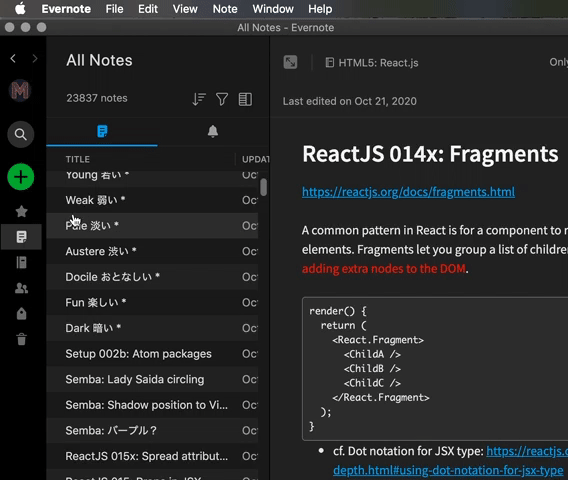Create a new note with green plus
The image size is (568, 480).
click(21, 177)
